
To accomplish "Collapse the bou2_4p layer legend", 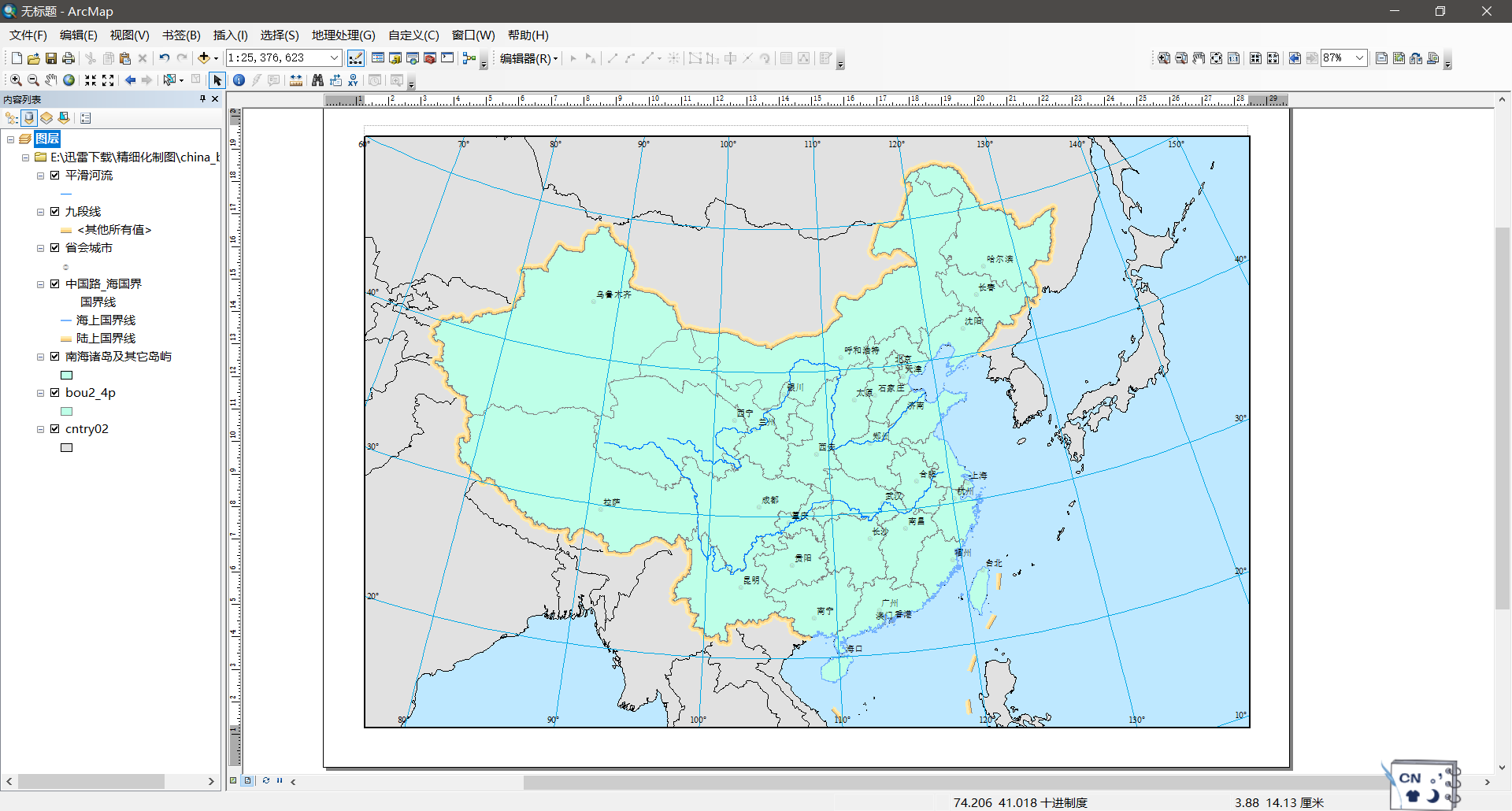I will pyautogui.click(x=41, y=393).
